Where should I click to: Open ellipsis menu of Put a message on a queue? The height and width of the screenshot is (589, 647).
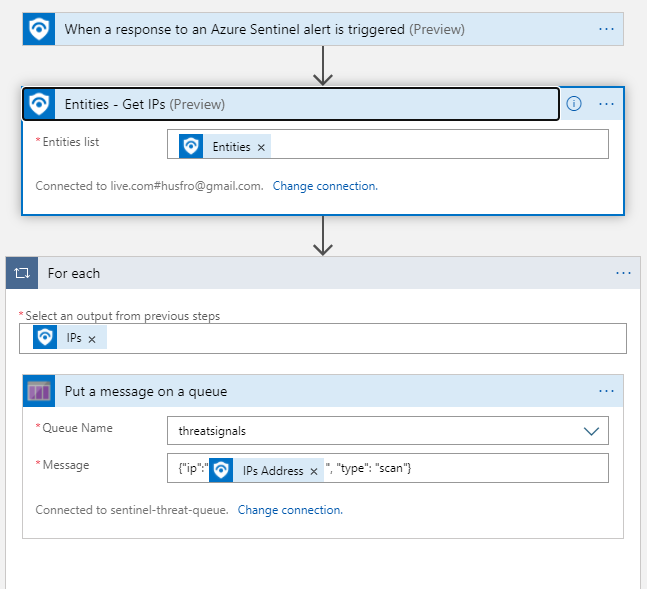point(606,391)
